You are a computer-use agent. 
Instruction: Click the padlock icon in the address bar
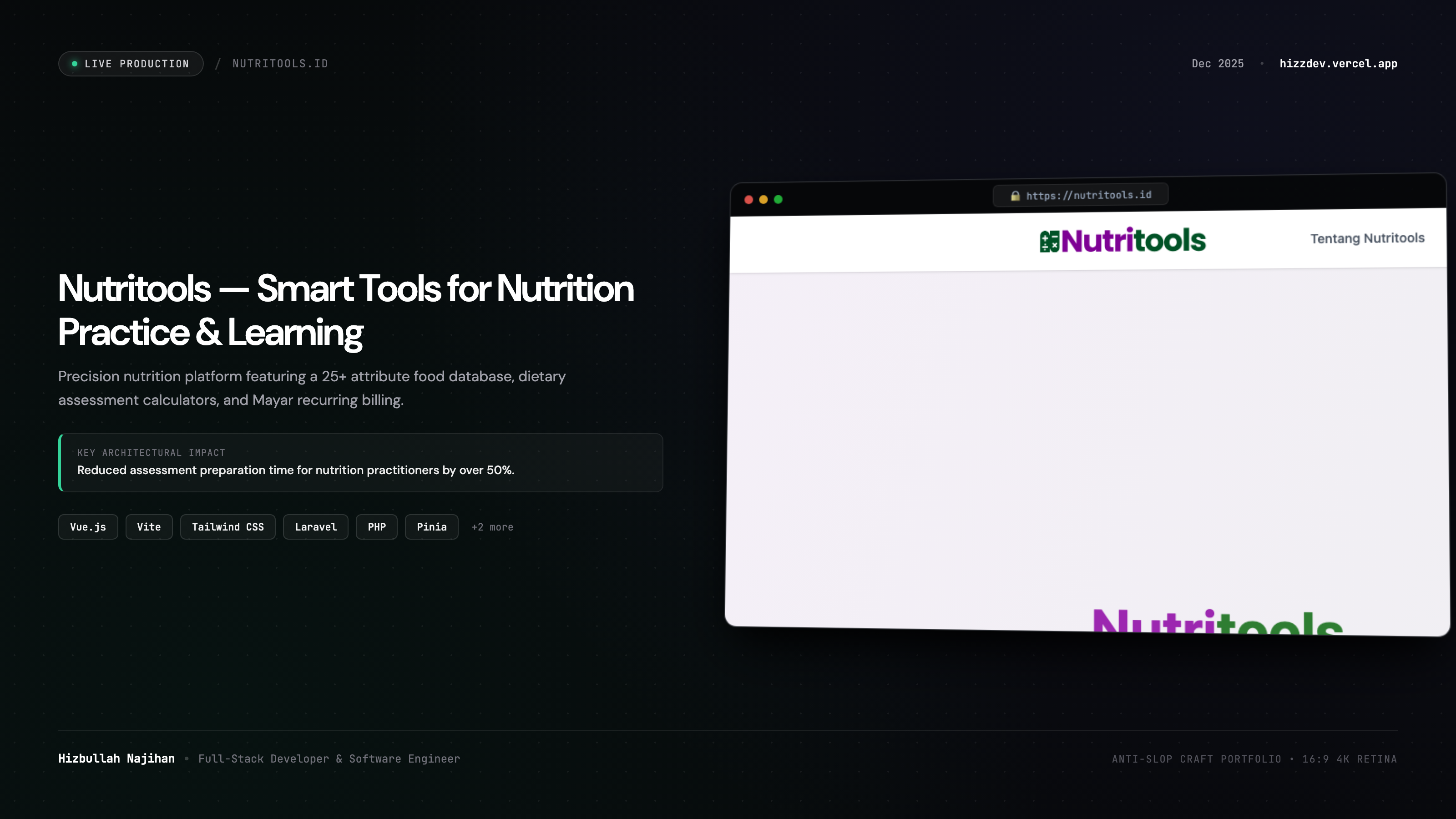1015,196
